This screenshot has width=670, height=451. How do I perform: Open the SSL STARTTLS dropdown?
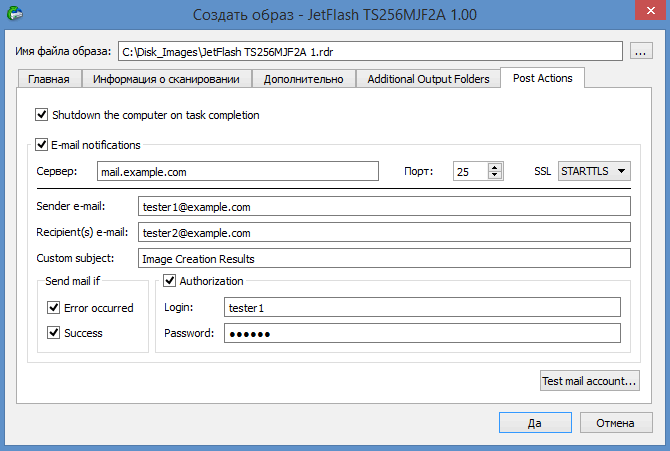click(594, 171)
